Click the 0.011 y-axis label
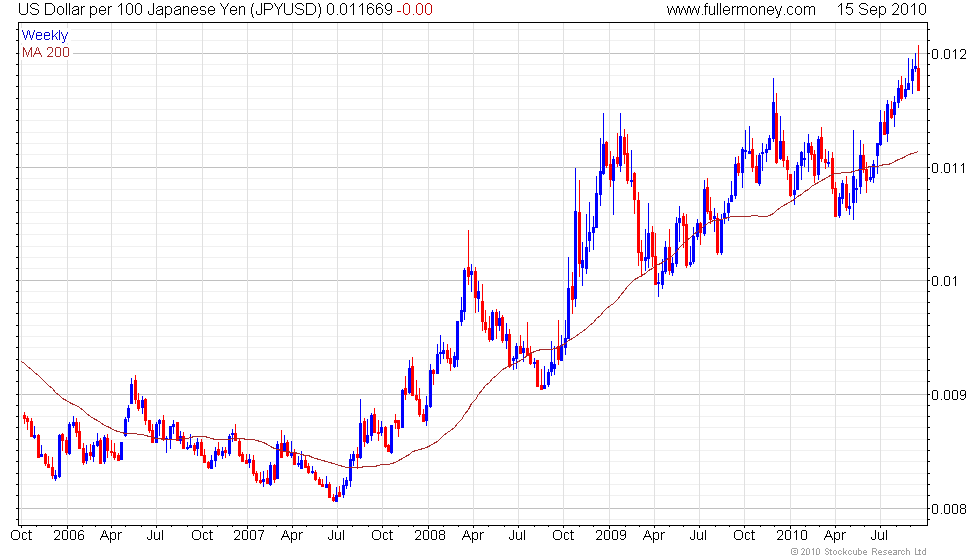 [949, 168]
